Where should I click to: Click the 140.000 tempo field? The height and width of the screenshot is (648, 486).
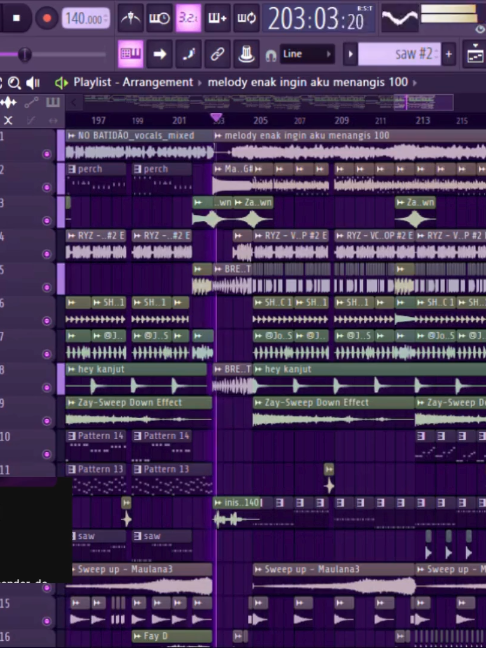click(86, 19)
